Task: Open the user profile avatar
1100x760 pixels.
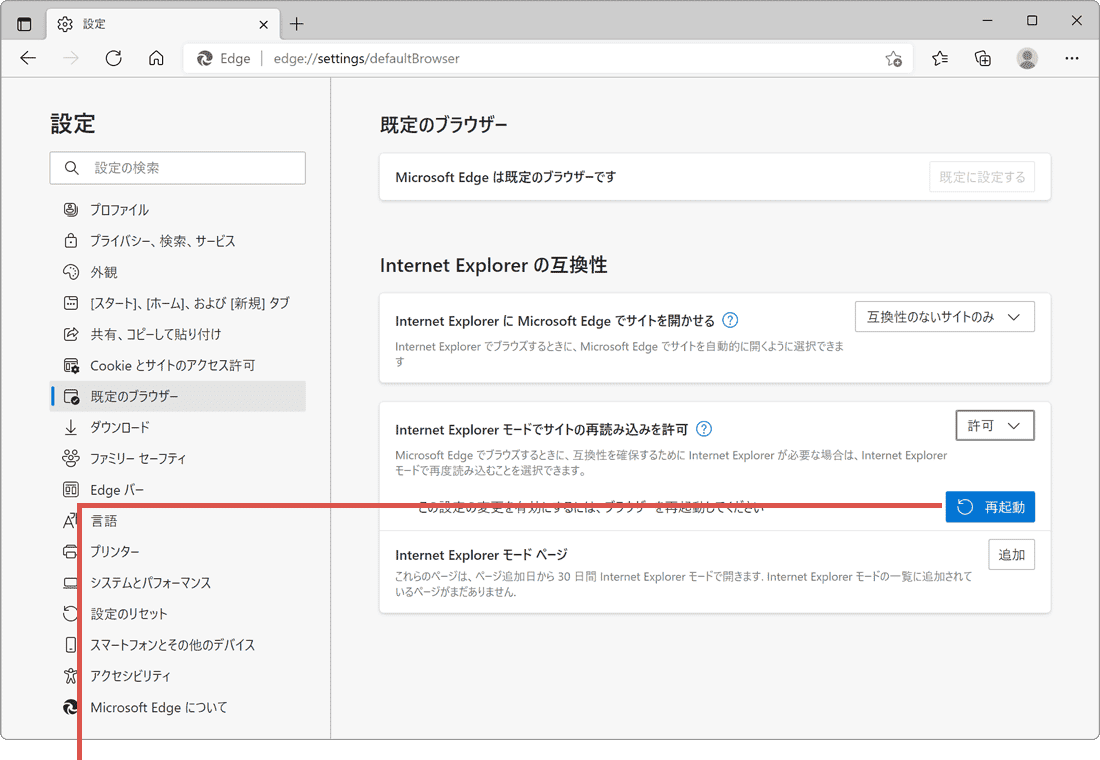Action: 1027,58
